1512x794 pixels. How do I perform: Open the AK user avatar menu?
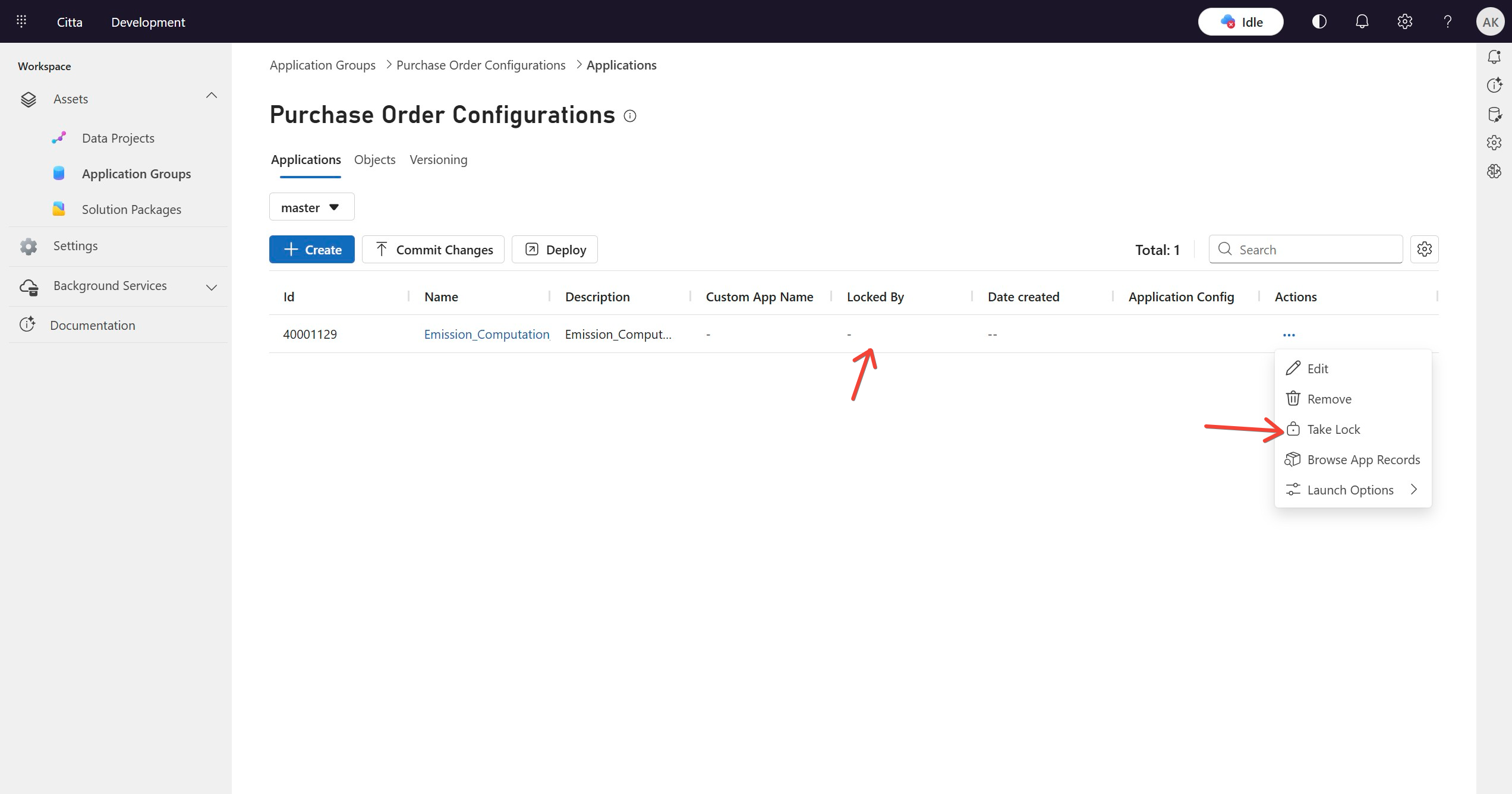tap(1489, 22)
